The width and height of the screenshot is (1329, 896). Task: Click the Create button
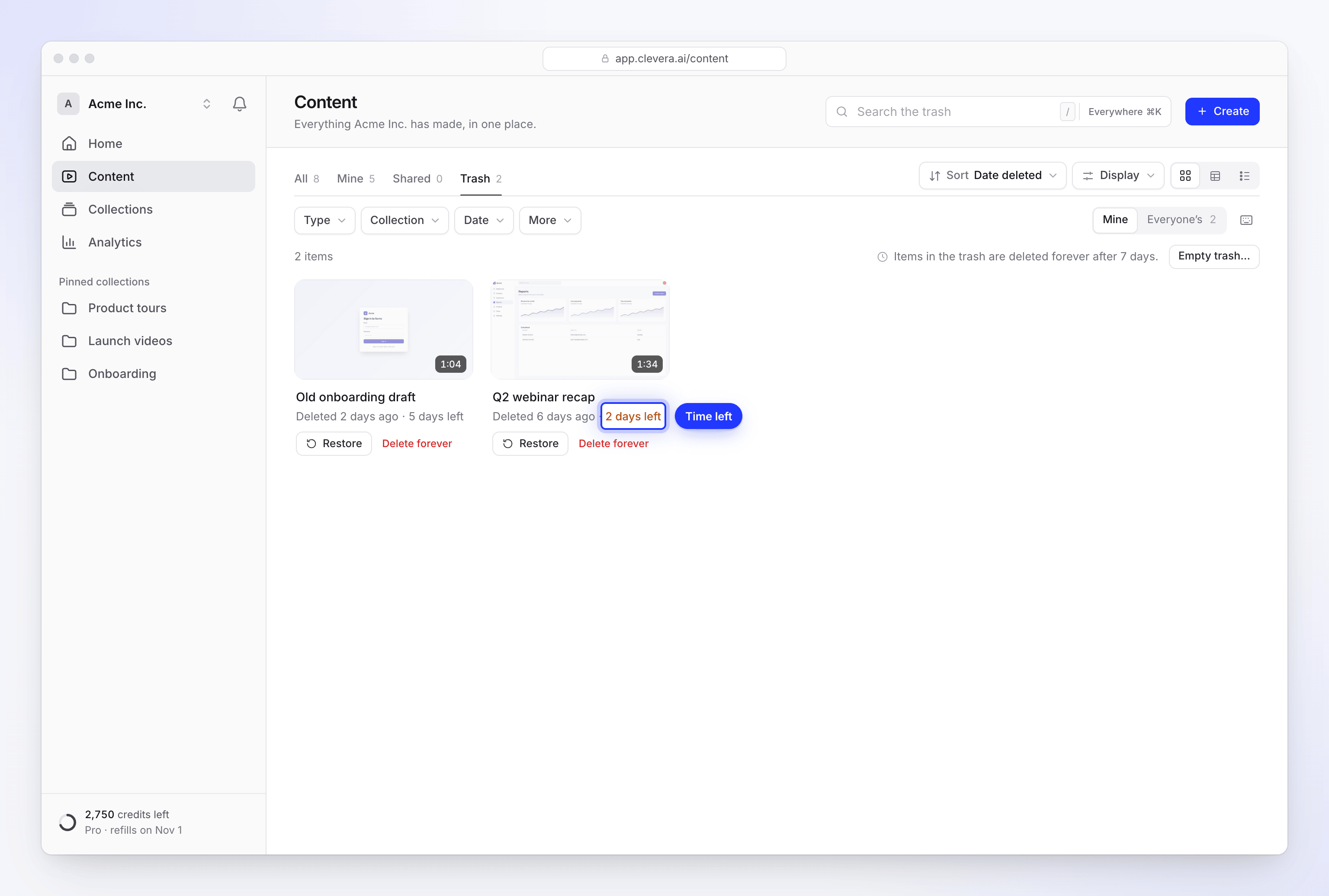click(x=1222, y=112)
